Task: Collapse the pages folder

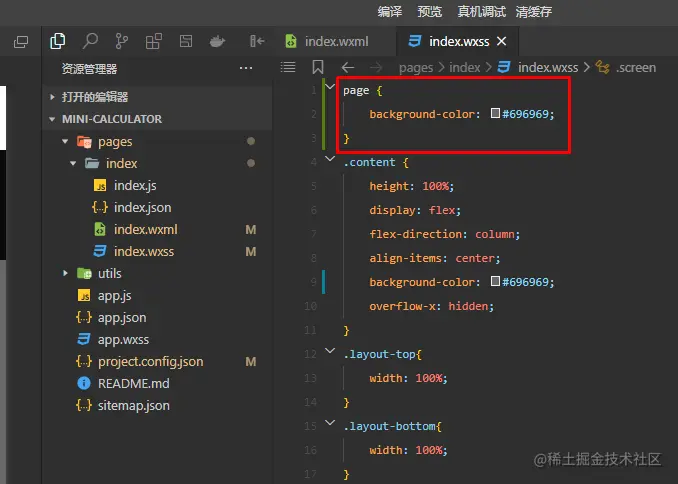Action: click(65, 141)
